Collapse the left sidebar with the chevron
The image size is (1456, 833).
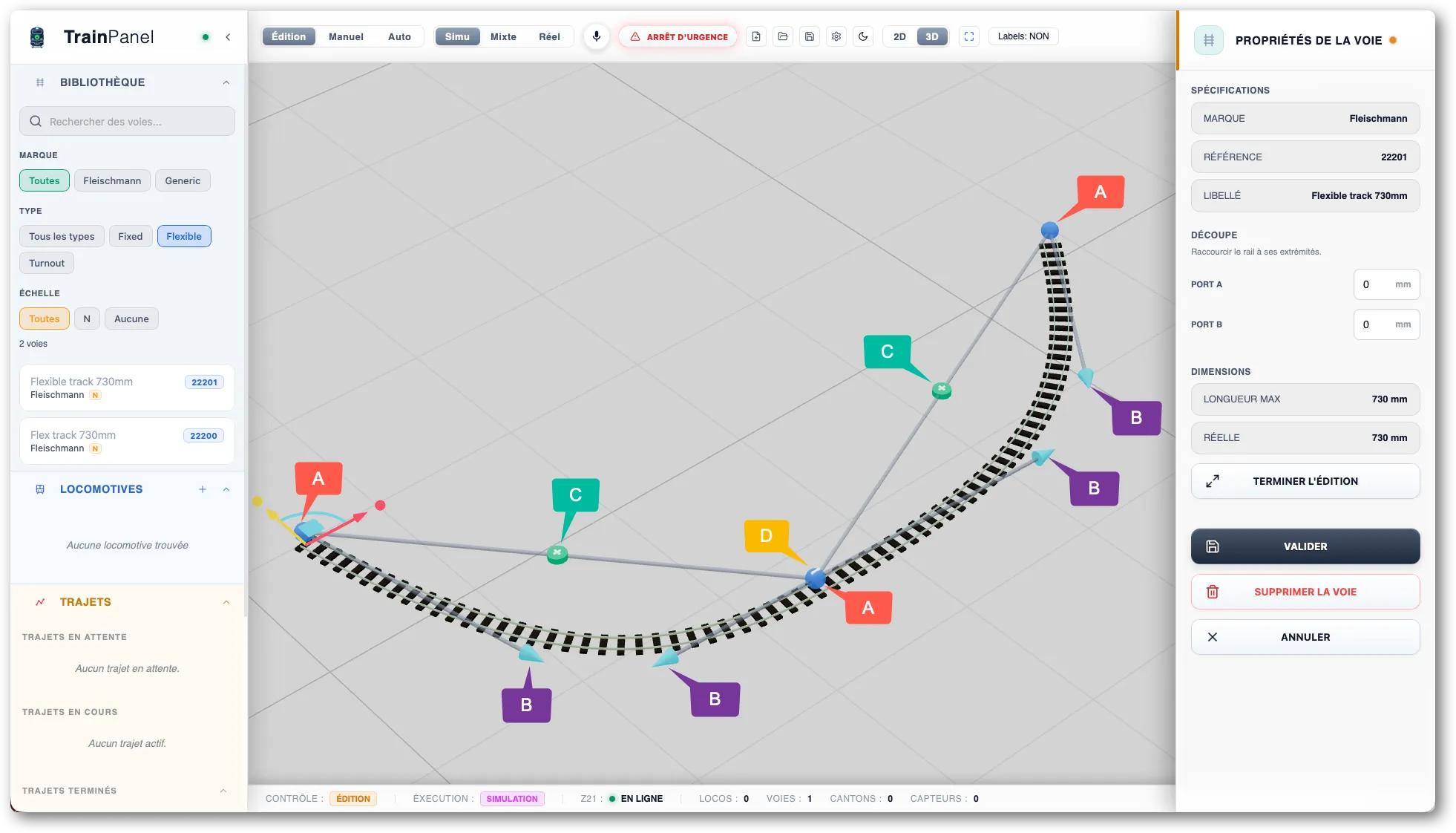[228, 37]
